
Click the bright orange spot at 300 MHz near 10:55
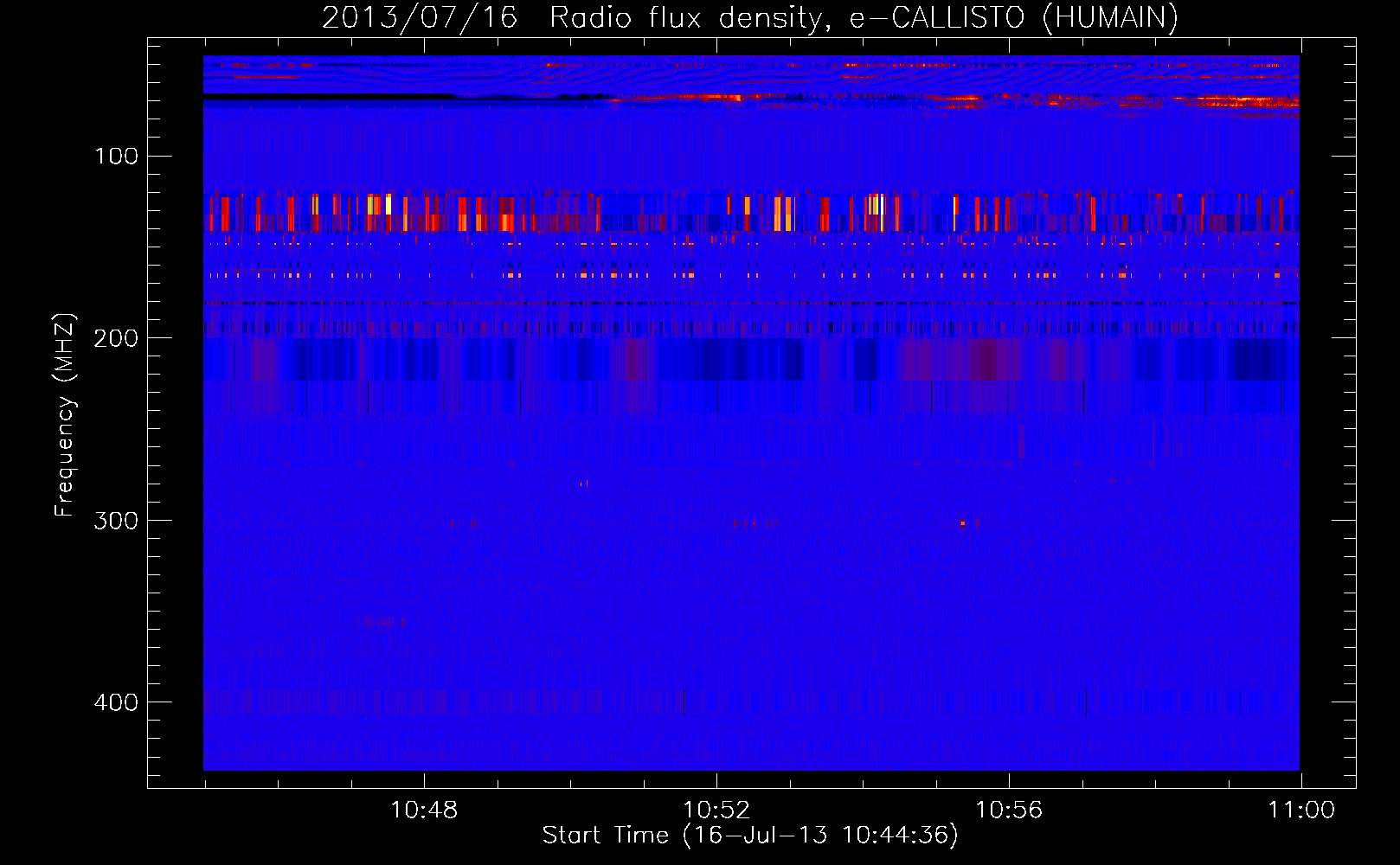pos(962,523)
